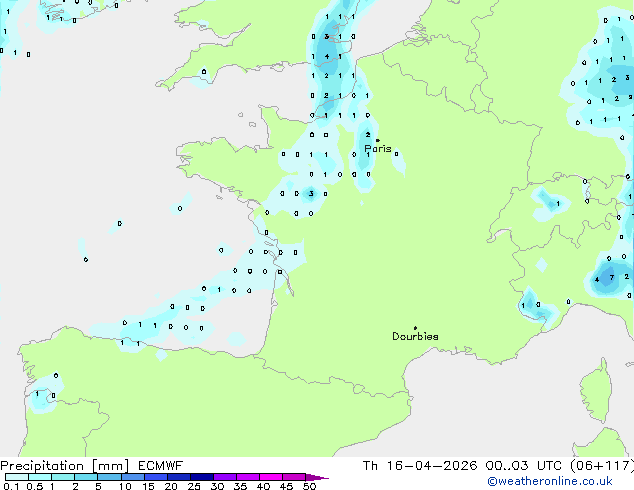Open the weatheronline.co.uk copyright link
Screen dimensions: 634x490
click(550, 481)
